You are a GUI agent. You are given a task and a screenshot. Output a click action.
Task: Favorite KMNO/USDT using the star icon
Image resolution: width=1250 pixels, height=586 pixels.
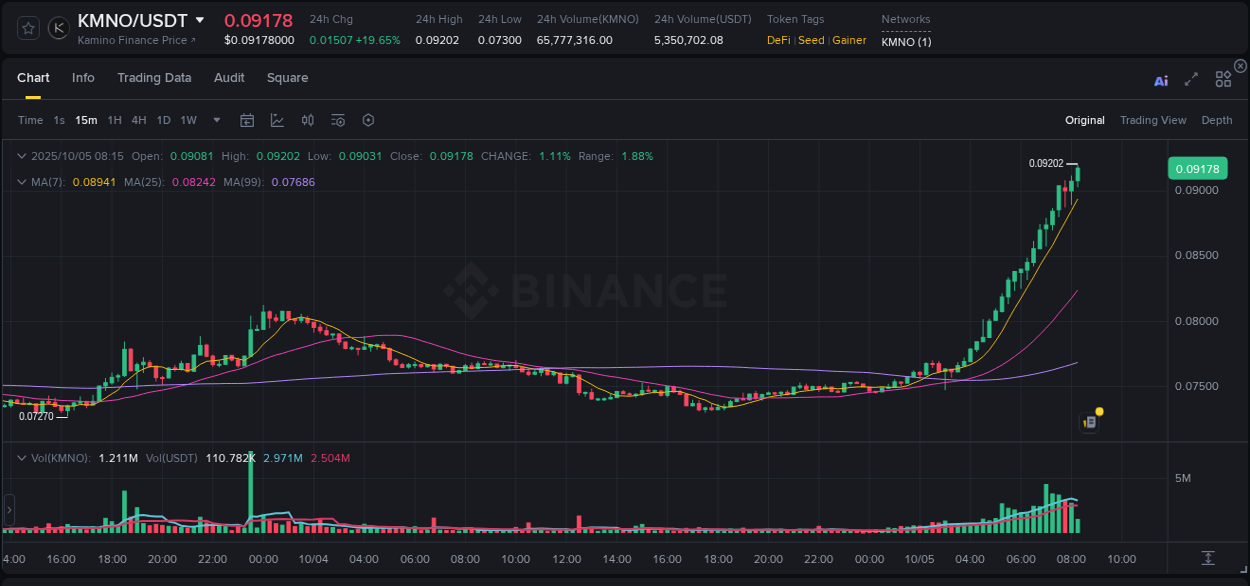pos(27,27)
